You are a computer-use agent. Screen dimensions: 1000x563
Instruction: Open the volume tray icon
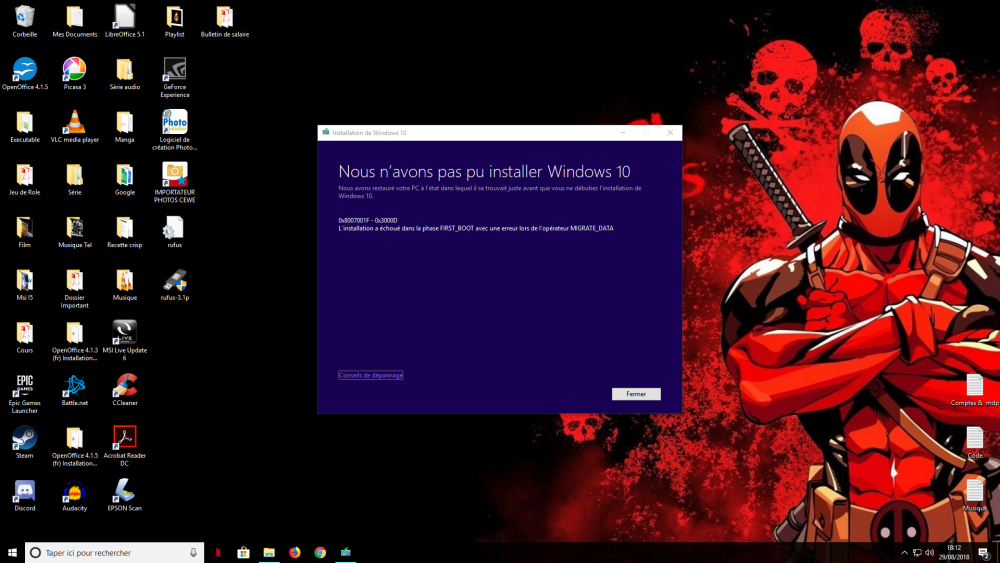tap(930, 553)
